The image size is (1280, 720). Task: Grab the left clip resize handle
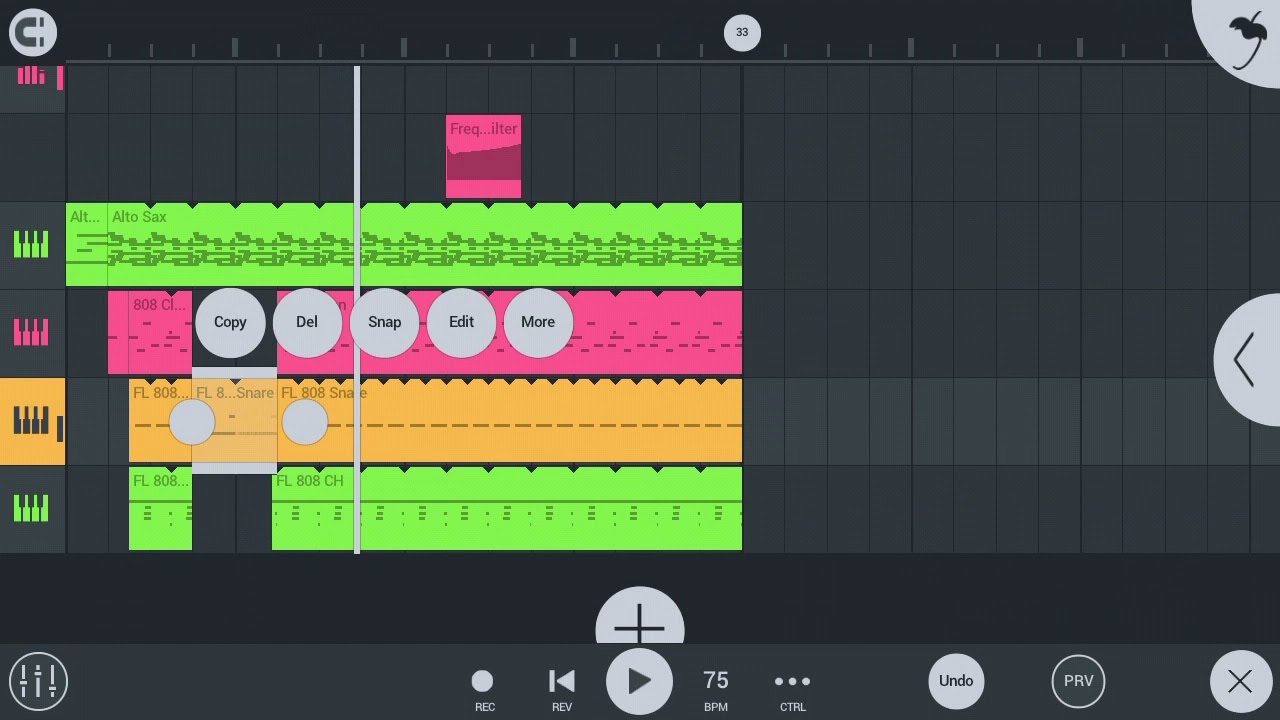pyautogui.click(x=192, y=423)
